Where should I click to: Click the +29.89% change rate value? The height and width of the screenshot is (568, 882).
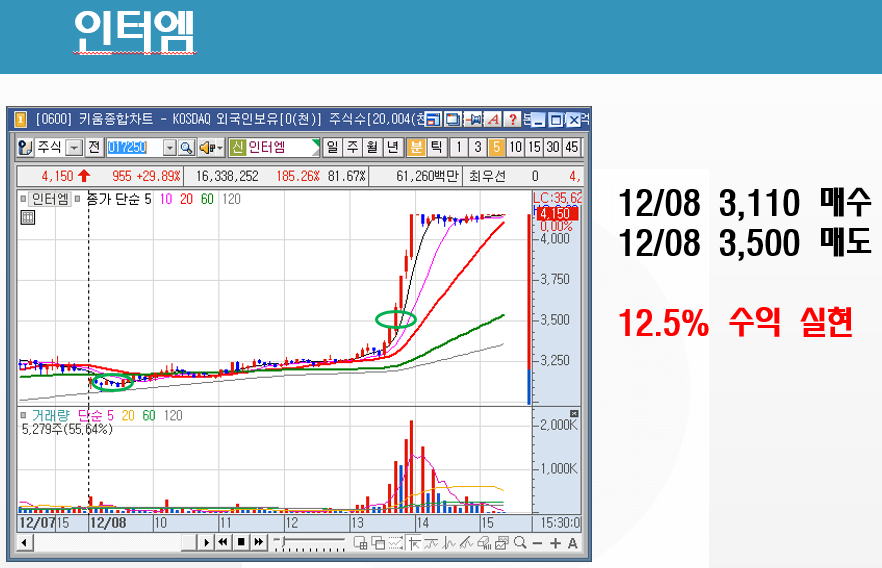click(x=159, y=176)
